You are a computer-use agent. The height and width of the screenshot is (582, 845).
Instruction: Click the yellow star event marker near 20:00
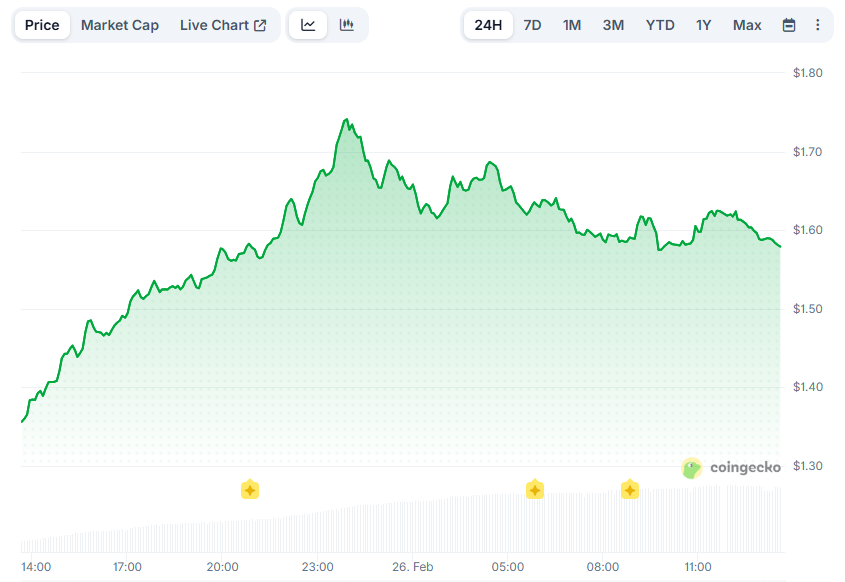[x=249, y=490]
